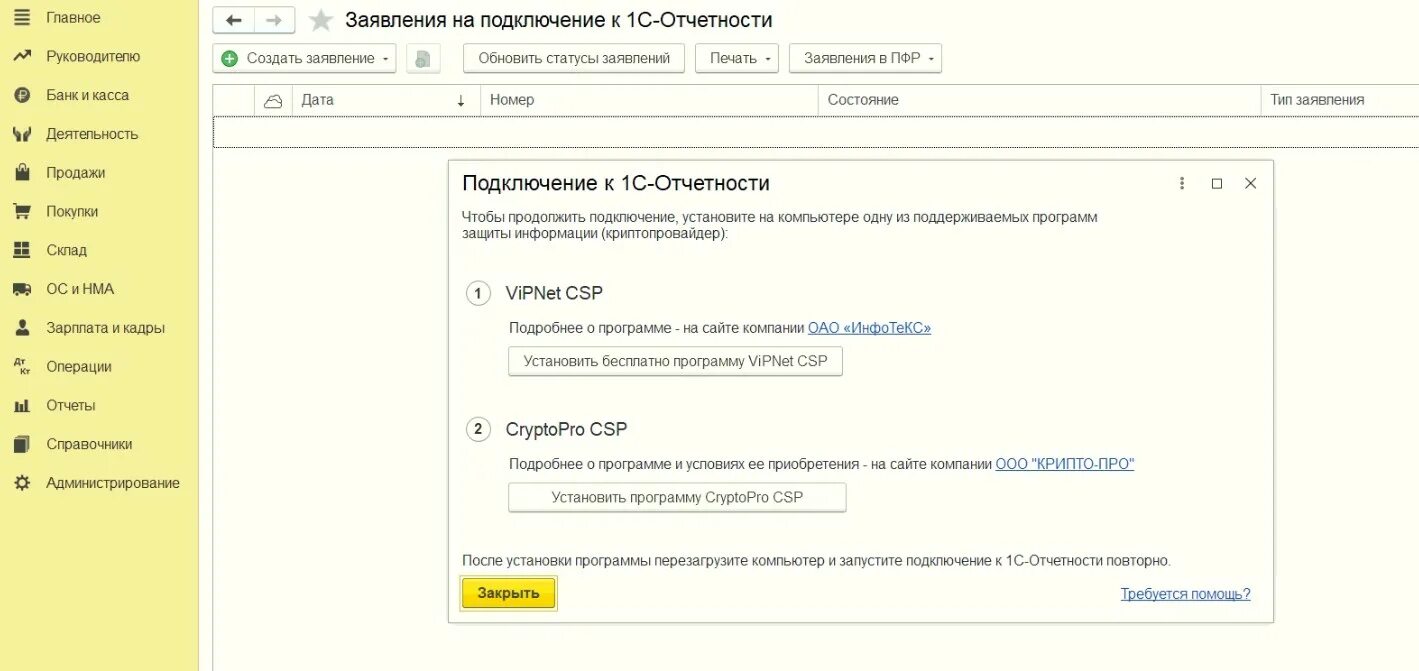This screenshot has height=671, width=1419.
Task: Click Установить программу CryptoPro CSP button
Action: (677, 497)
